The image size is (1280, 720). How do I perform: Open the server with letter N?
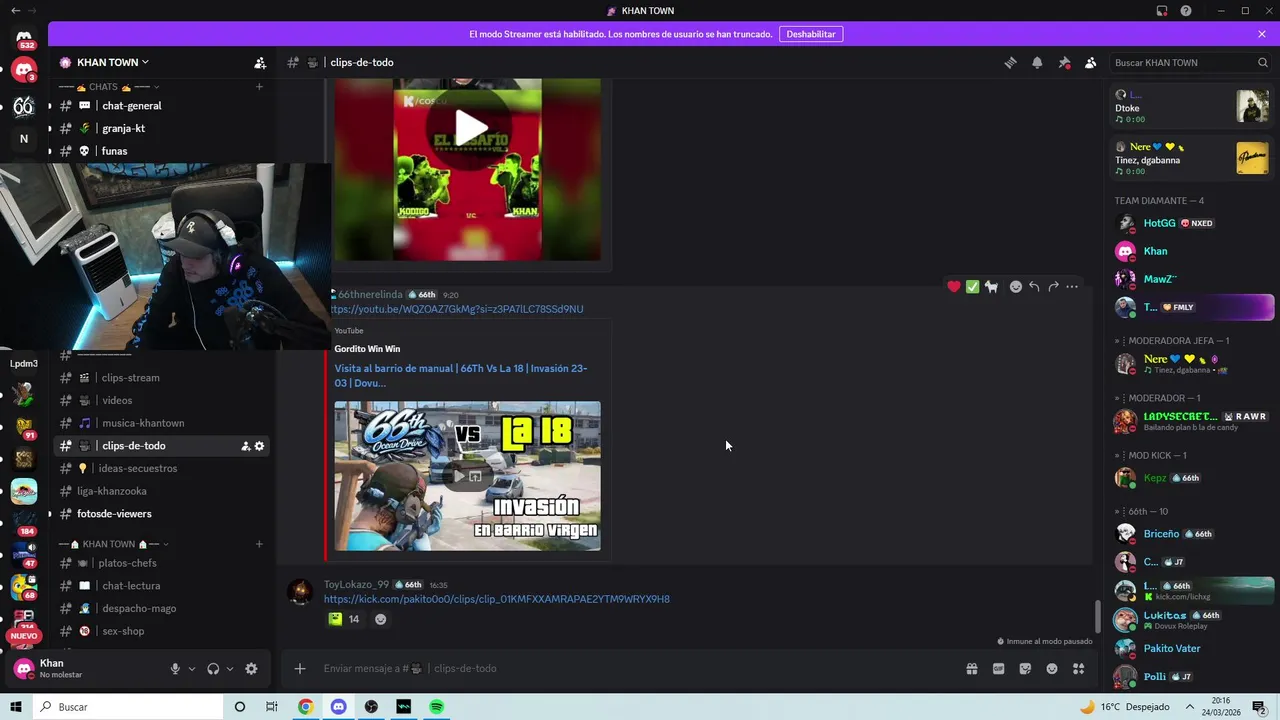[24, 139]
